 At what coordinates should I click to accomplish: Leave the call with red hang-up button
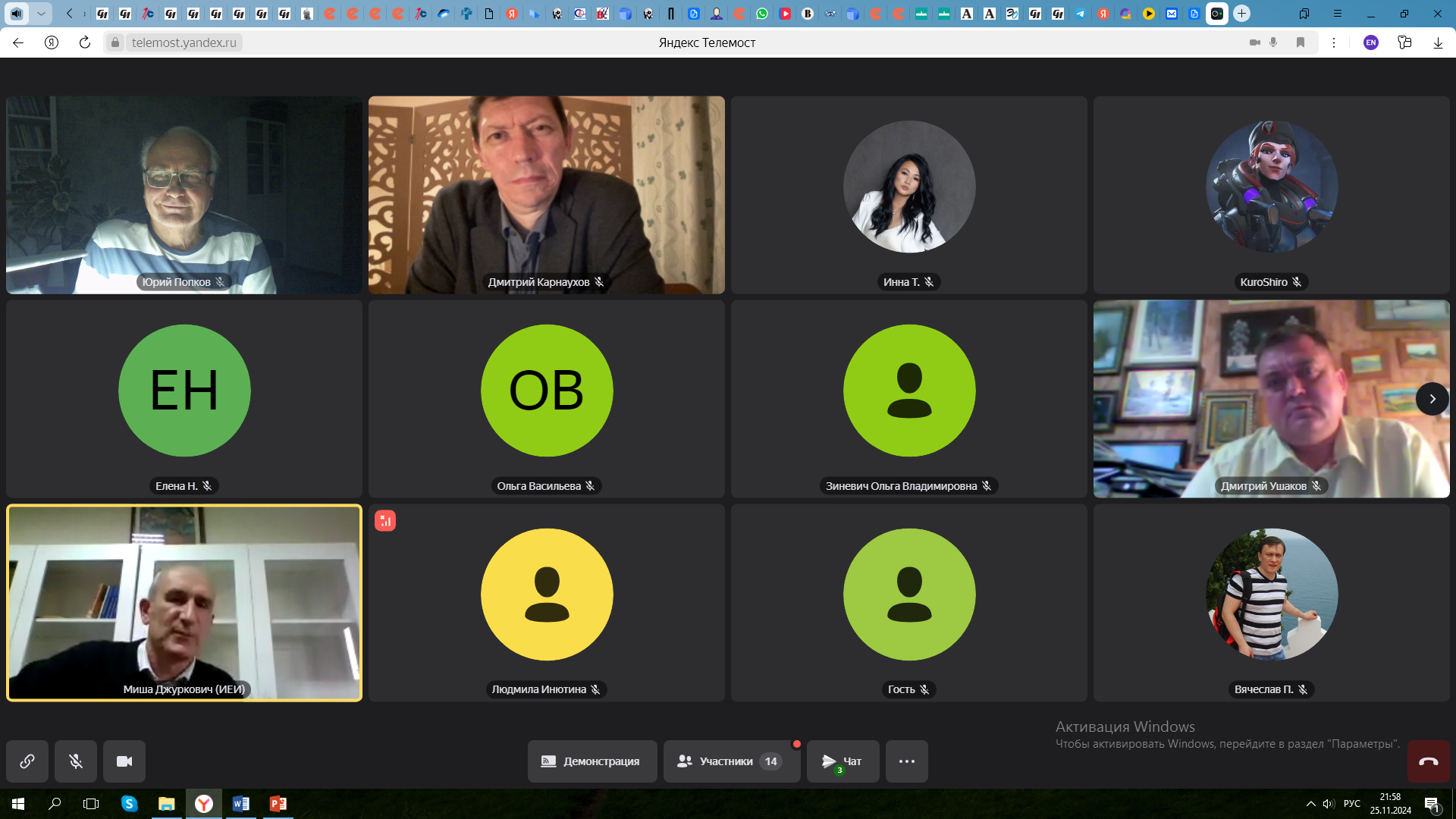[x=1428, y=761]
